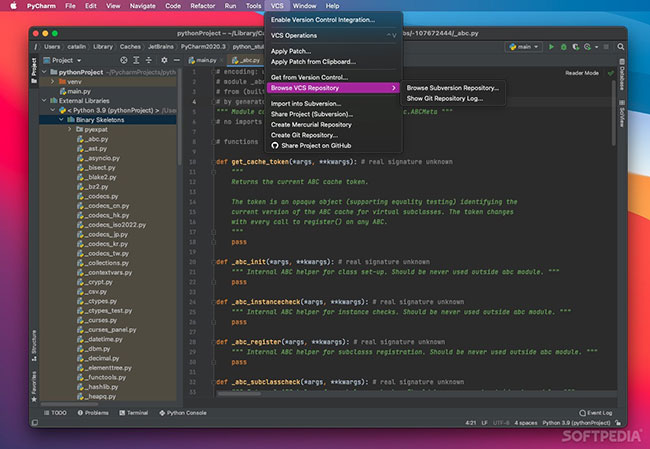Expand the pyexpat folder
The image size is (650, 449).
(x=69, y=129)
